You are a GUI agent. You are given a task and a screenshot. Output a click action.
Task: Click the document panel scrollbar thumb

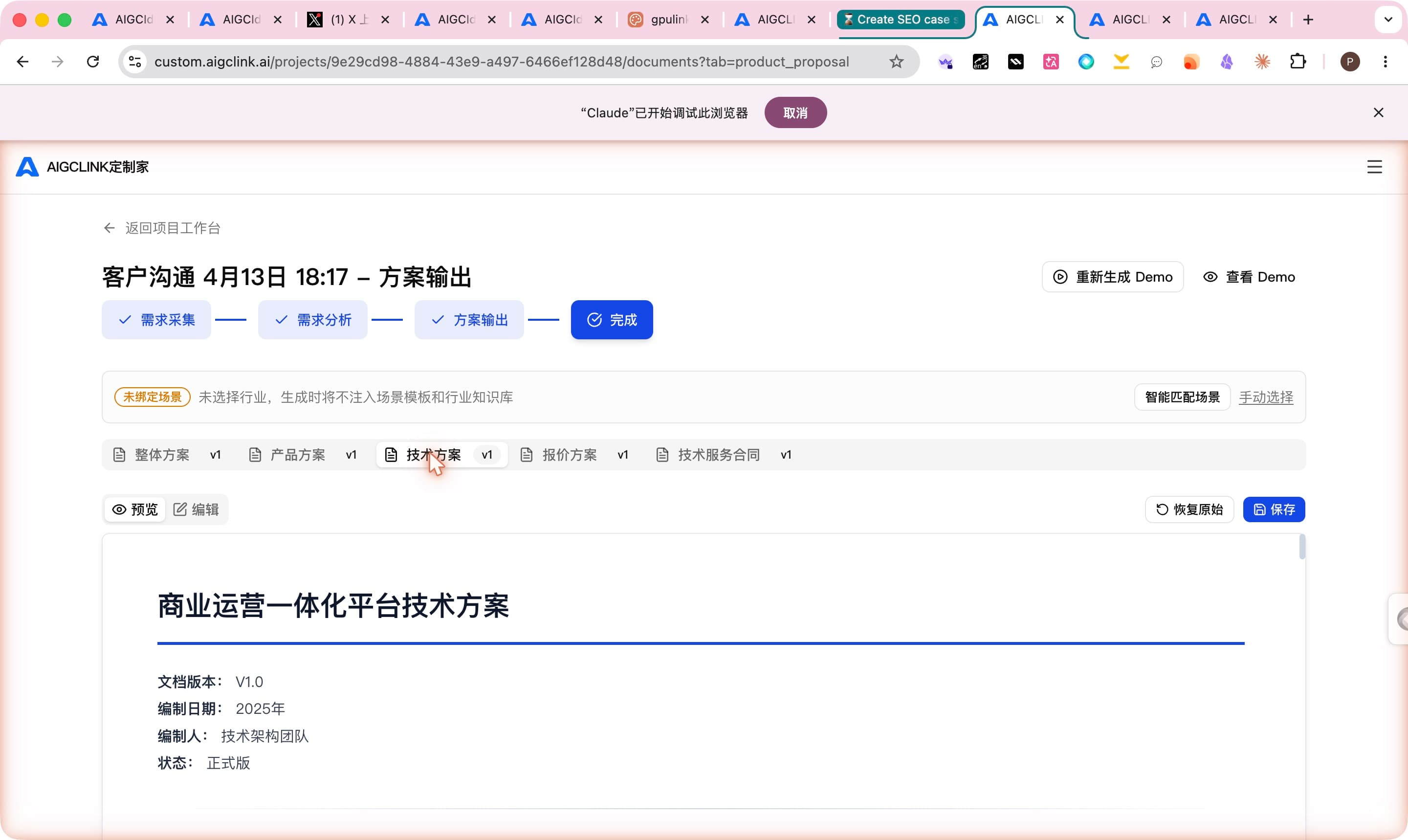coord(1301,546)
